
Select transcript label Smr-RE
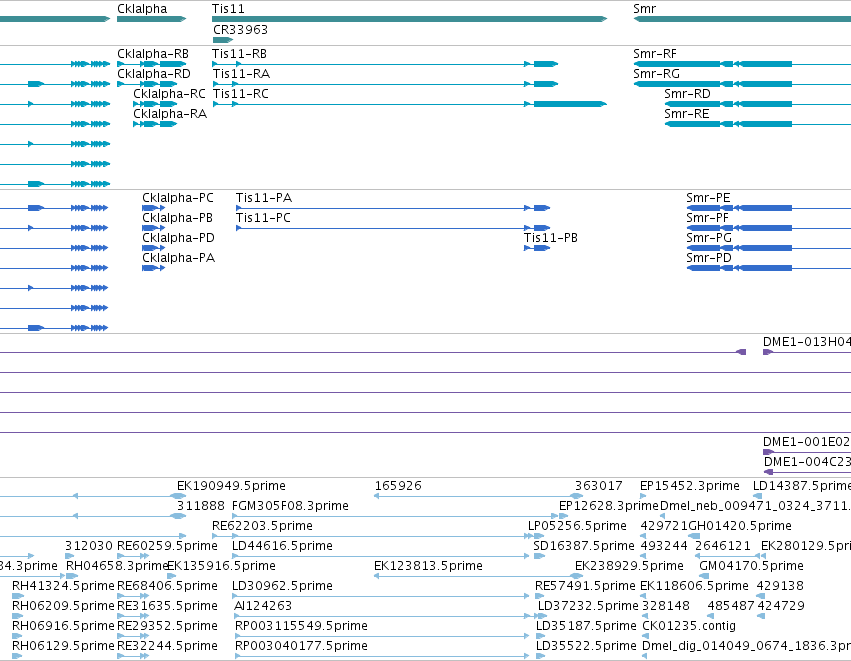point(687,114)
